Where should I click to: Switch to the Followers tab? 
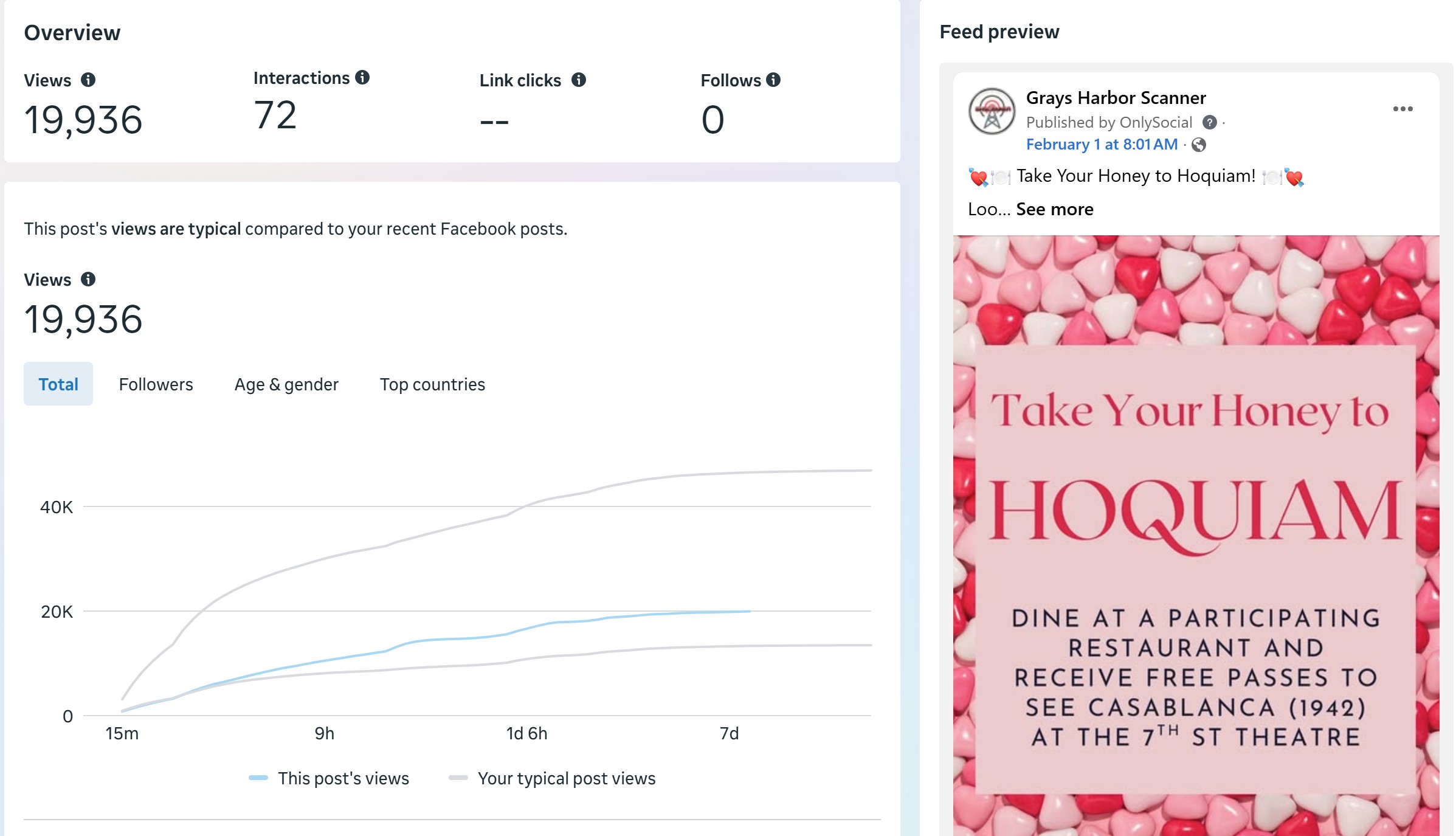tap(156, 384)
